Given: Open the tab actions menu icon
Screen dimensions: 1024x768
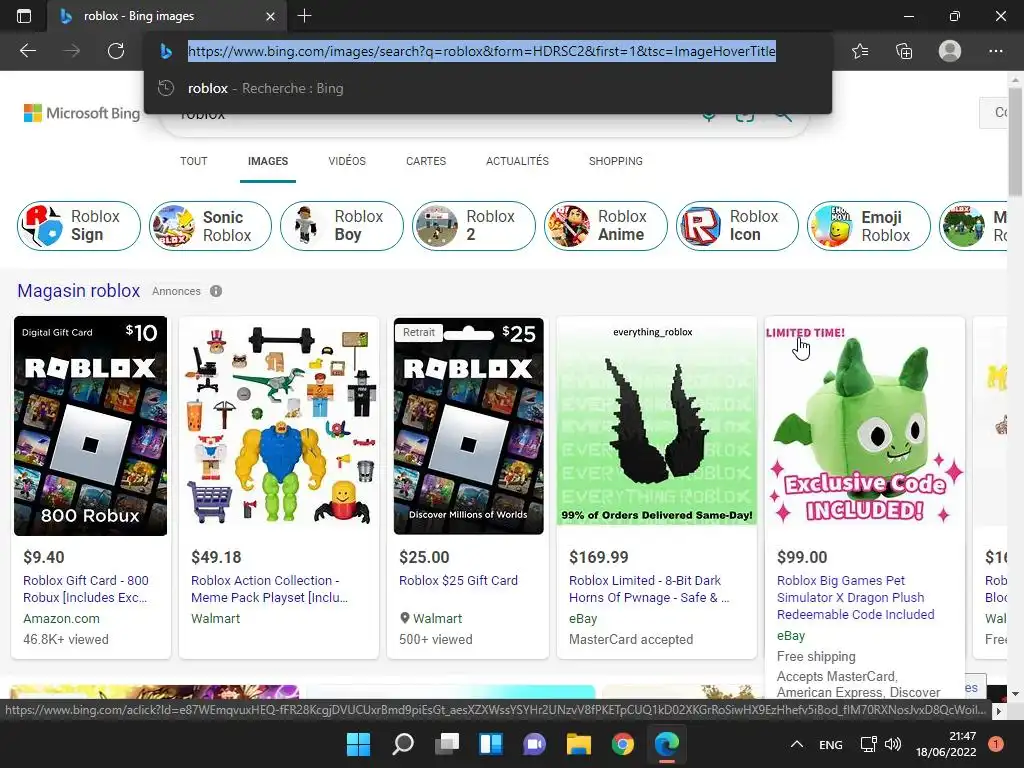Looking at the screenshot, I should pos(24,16).
